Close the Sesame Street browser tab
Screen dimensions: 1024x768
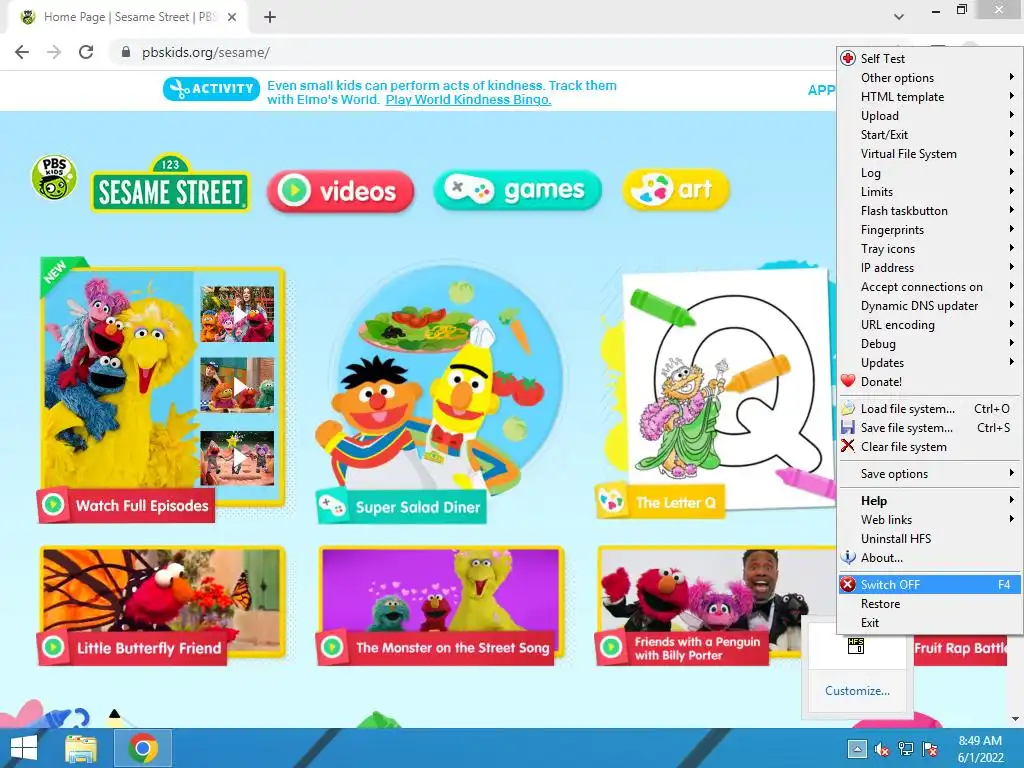(232, 17)
